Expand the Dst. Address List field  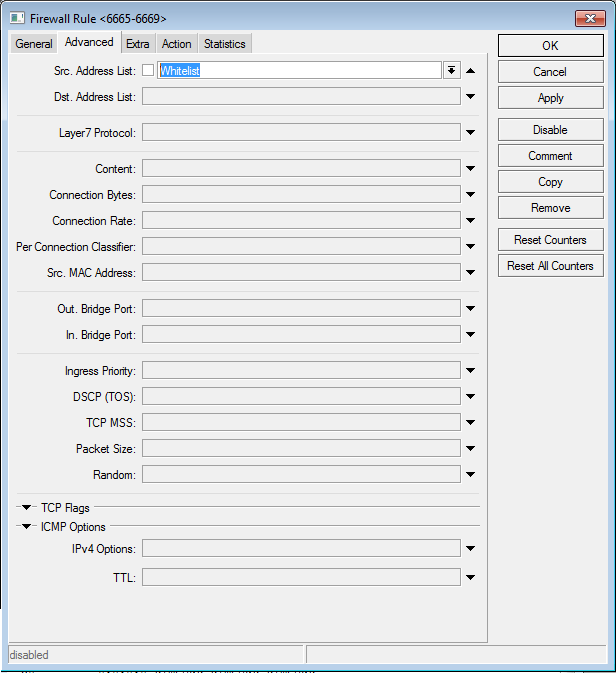[x=470, y=97]
